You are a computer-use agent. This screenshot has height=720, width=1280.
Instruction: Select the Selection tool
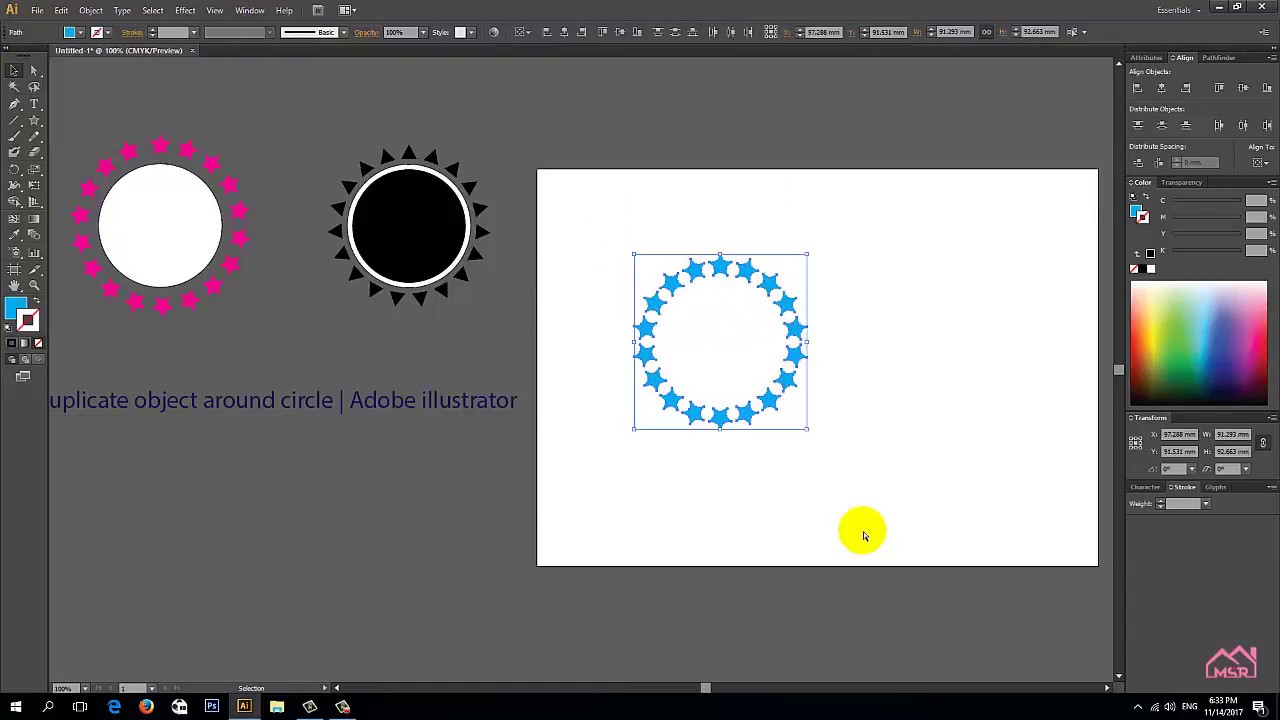14,71
